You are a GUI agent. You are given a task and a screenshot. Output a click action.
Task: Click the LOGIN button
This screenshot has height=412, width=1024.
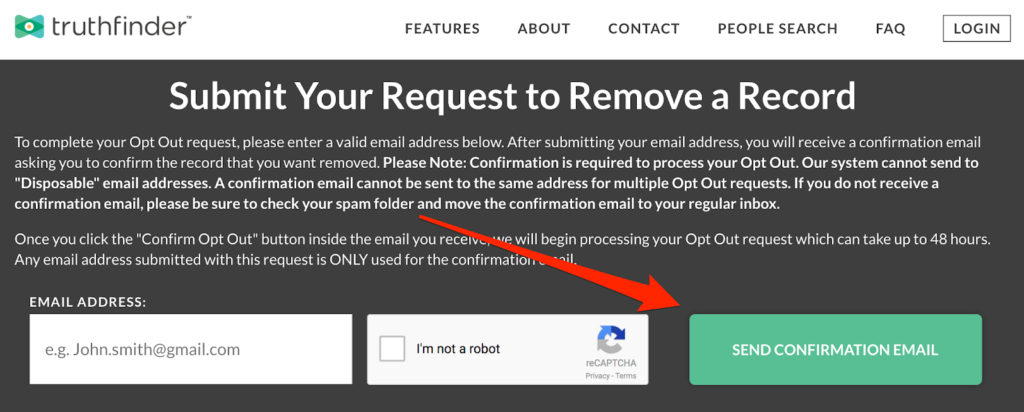coord(977,29)
